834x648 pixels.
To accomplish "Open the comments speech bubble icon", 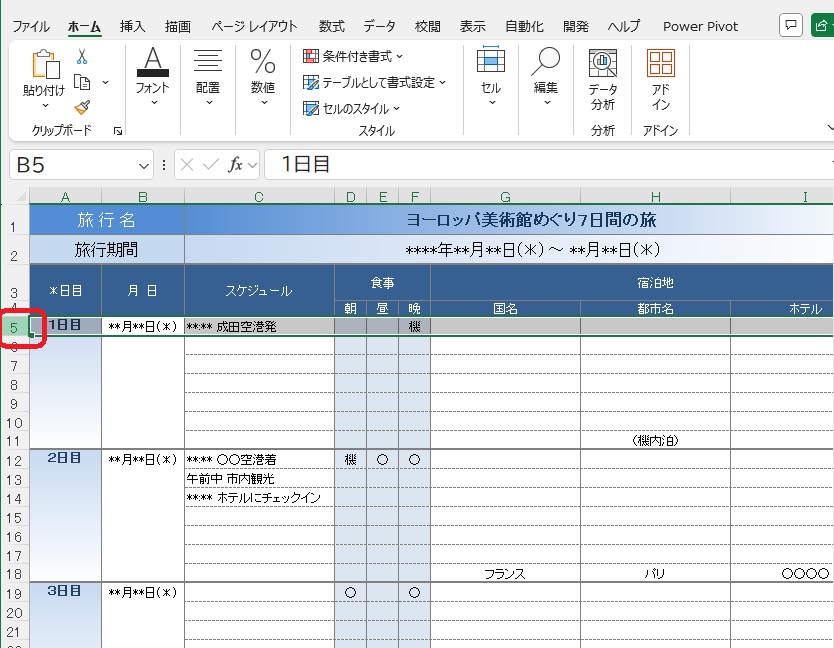I will coord(791,25).
